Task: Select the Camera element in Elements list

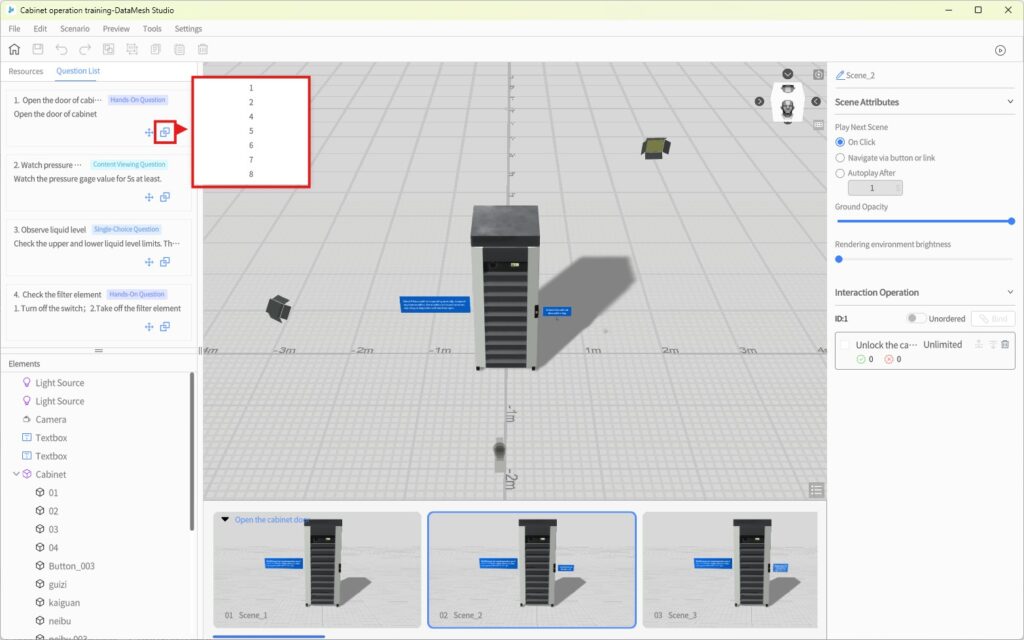Action: click(51, 419)
